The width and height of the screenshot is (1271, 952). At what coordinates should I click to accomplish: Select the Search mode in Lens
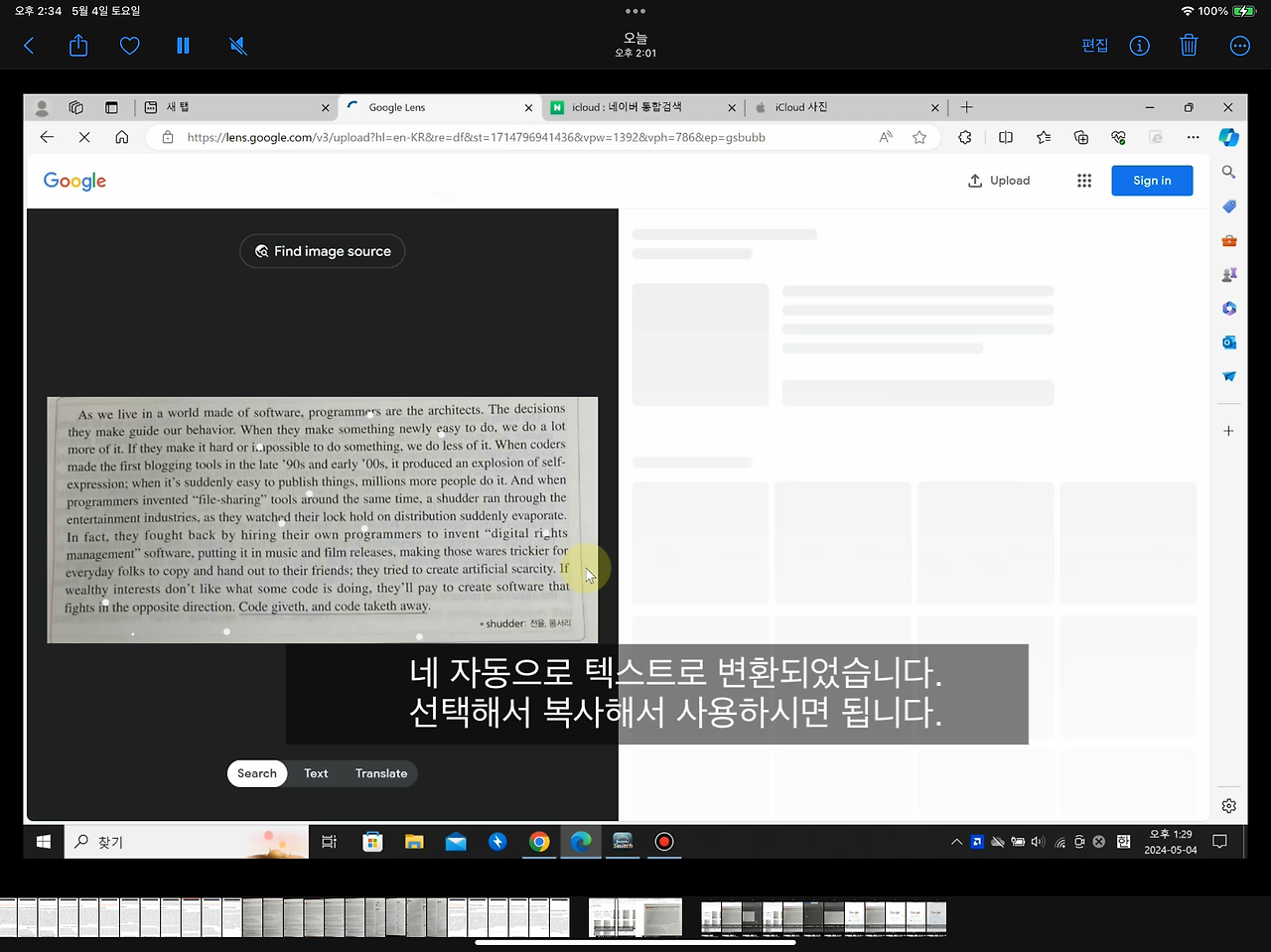coord(257,773)
